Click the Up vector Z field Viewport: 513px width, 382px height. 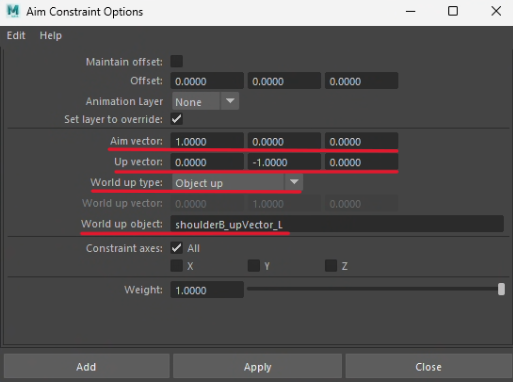coord(361,162)
